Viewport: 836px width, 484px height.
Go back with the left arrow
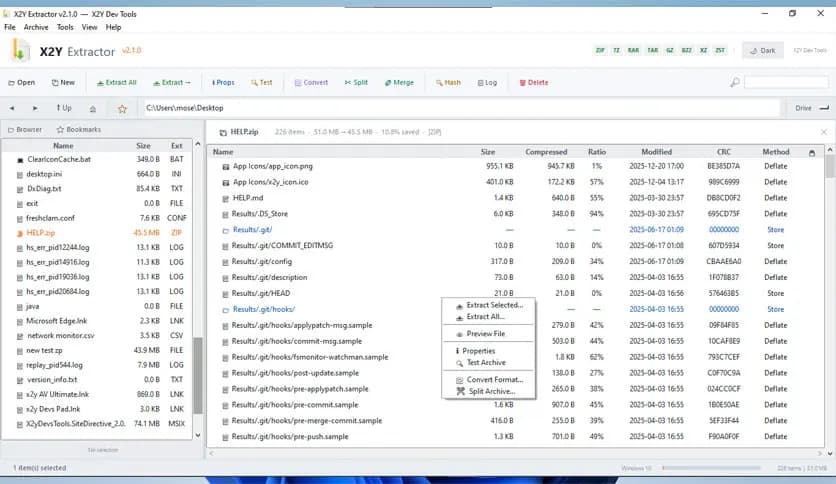click(12, 108)
